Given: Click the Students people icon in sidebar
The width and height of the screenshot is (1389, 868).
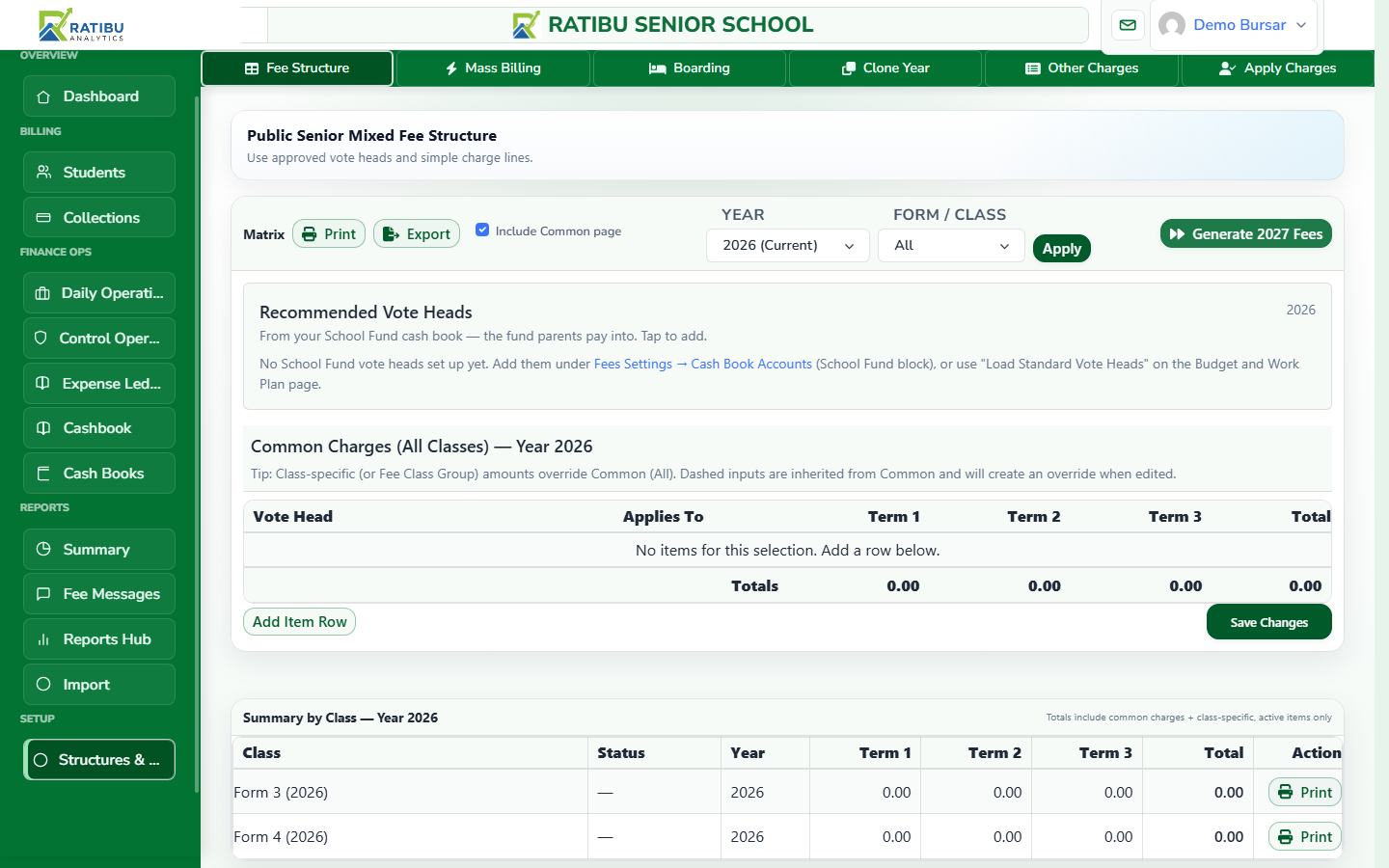Looking at the screenshot, I should pyautogui.click(x=43, y=172).
